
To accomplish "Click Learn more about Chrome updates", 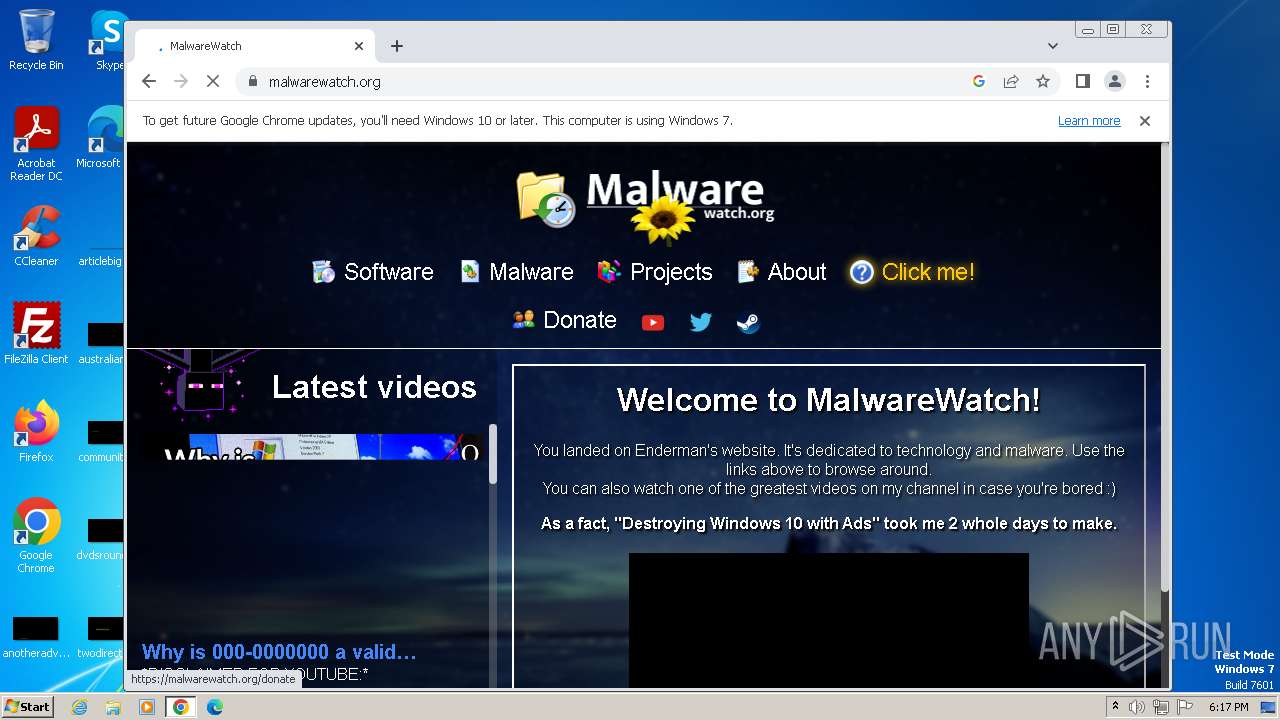I will point(1089,121).
